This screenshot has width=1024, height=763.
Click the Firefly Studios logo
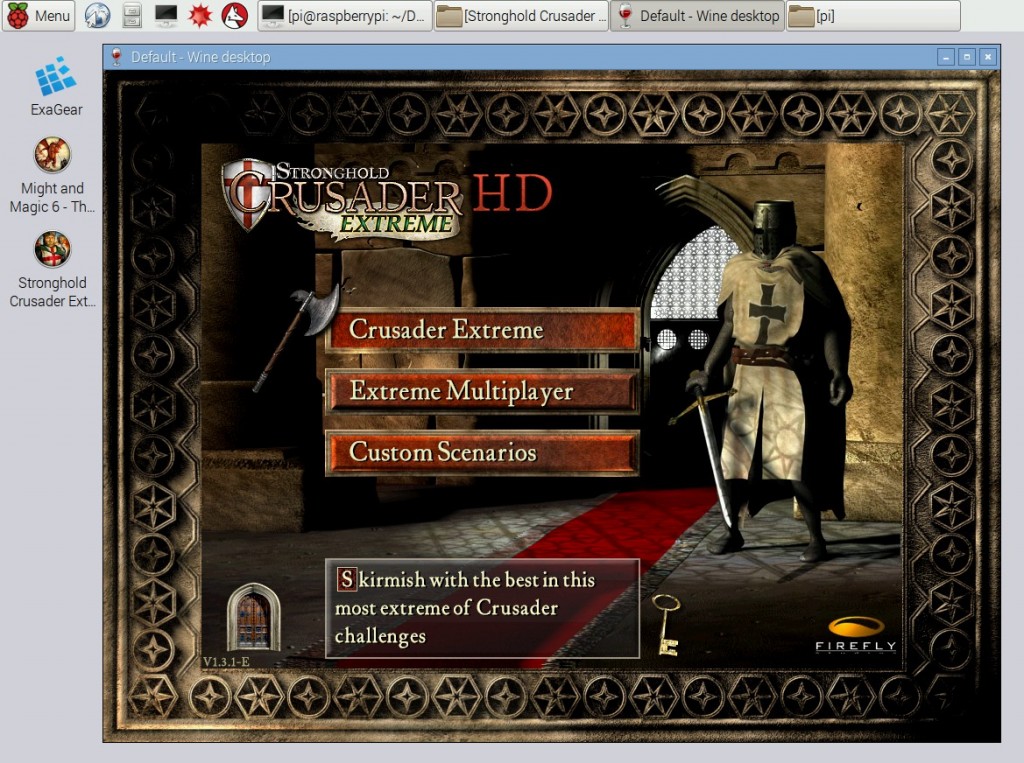pos(856,635)
